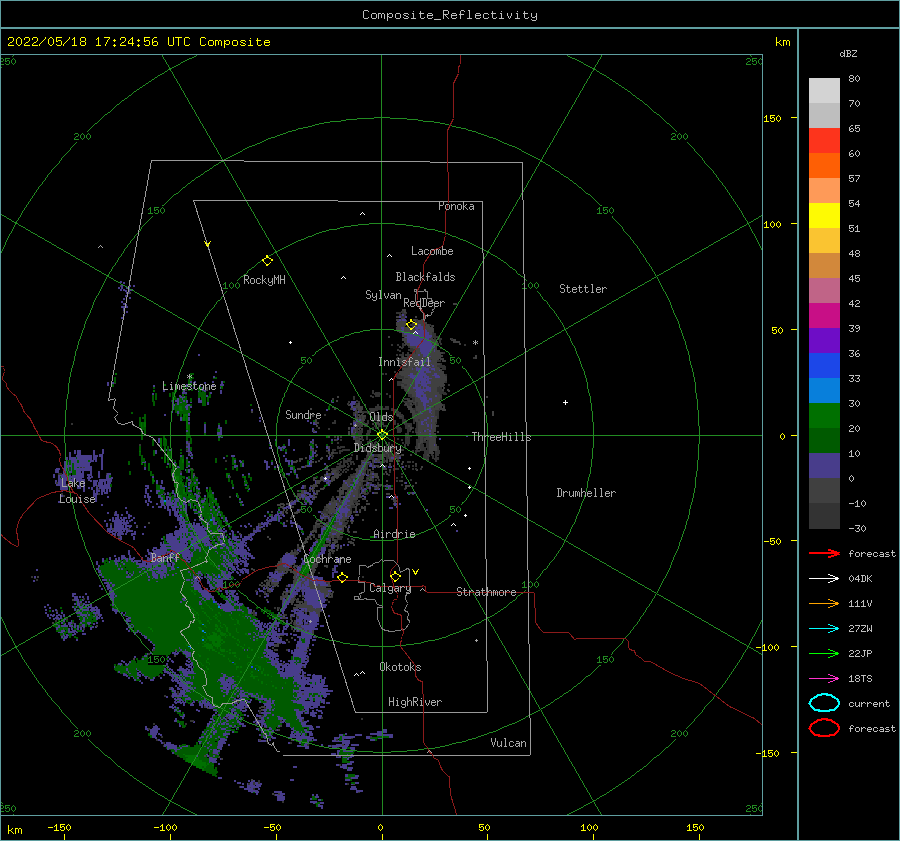Click yellow diamond marker below RedDeer label
This screenshot has height=841, width=900.
click(411, 325)
